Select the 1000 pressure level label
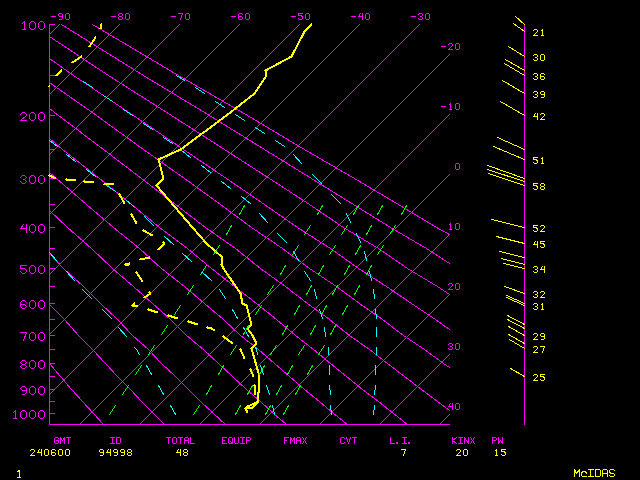The width and height of the screenshot is (640, 480). (x=32, y=414)
